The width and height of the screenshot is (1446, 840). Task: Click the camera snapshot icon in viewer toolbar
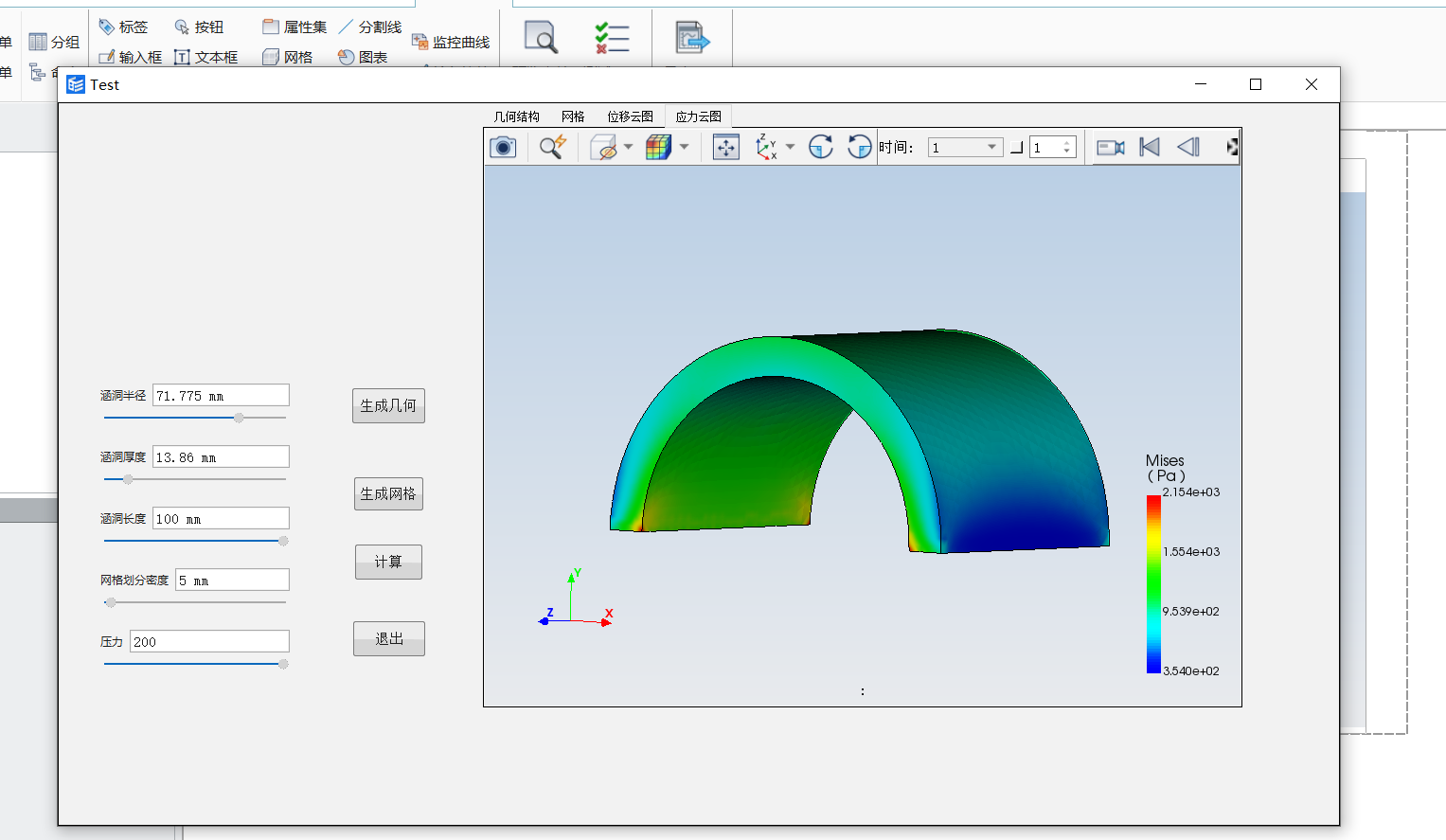[x=503, y=147]
